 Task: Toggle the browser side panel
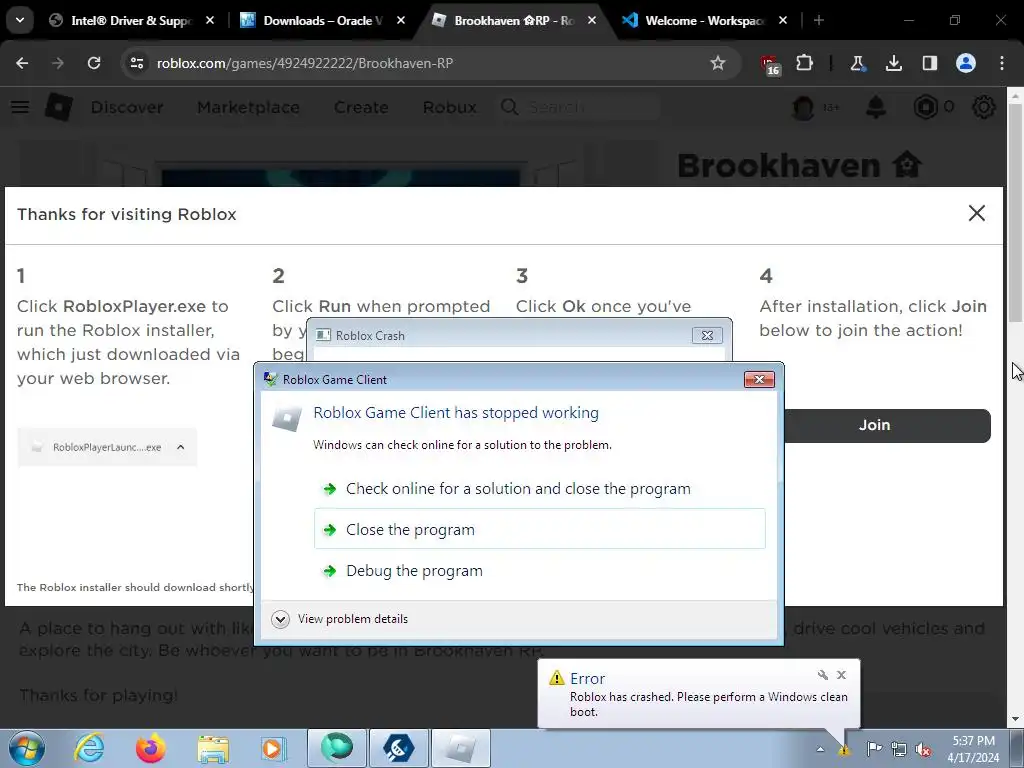coord(929,63)
